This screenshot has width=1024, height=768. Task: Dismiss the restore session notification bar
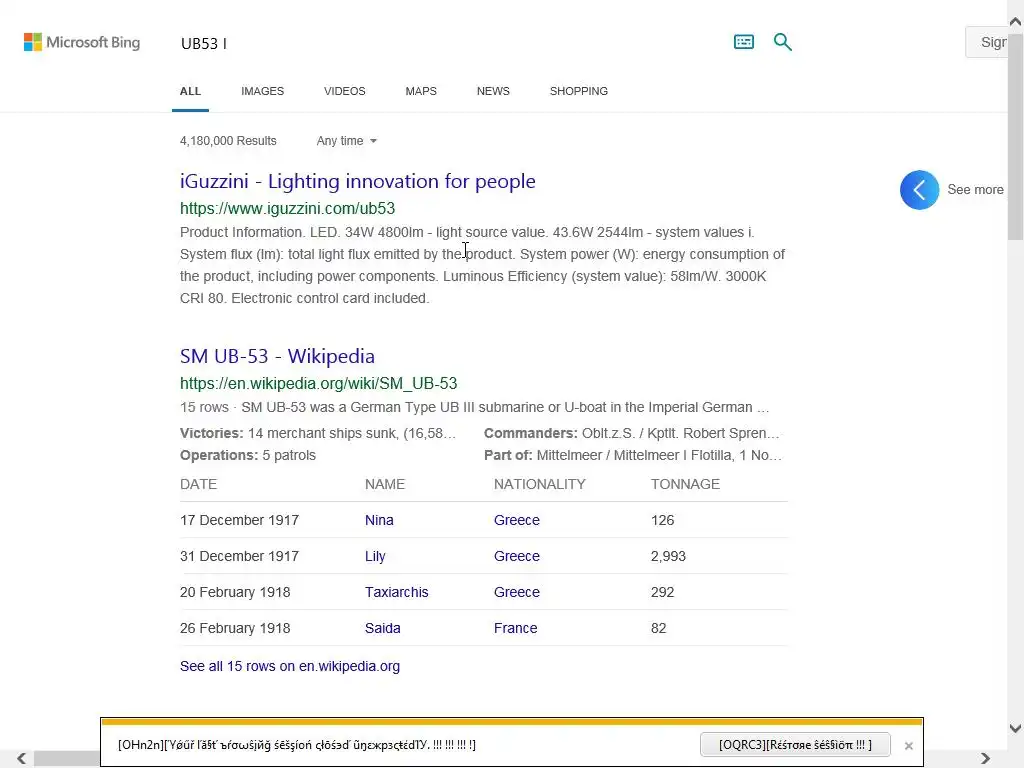click(908, 745)
